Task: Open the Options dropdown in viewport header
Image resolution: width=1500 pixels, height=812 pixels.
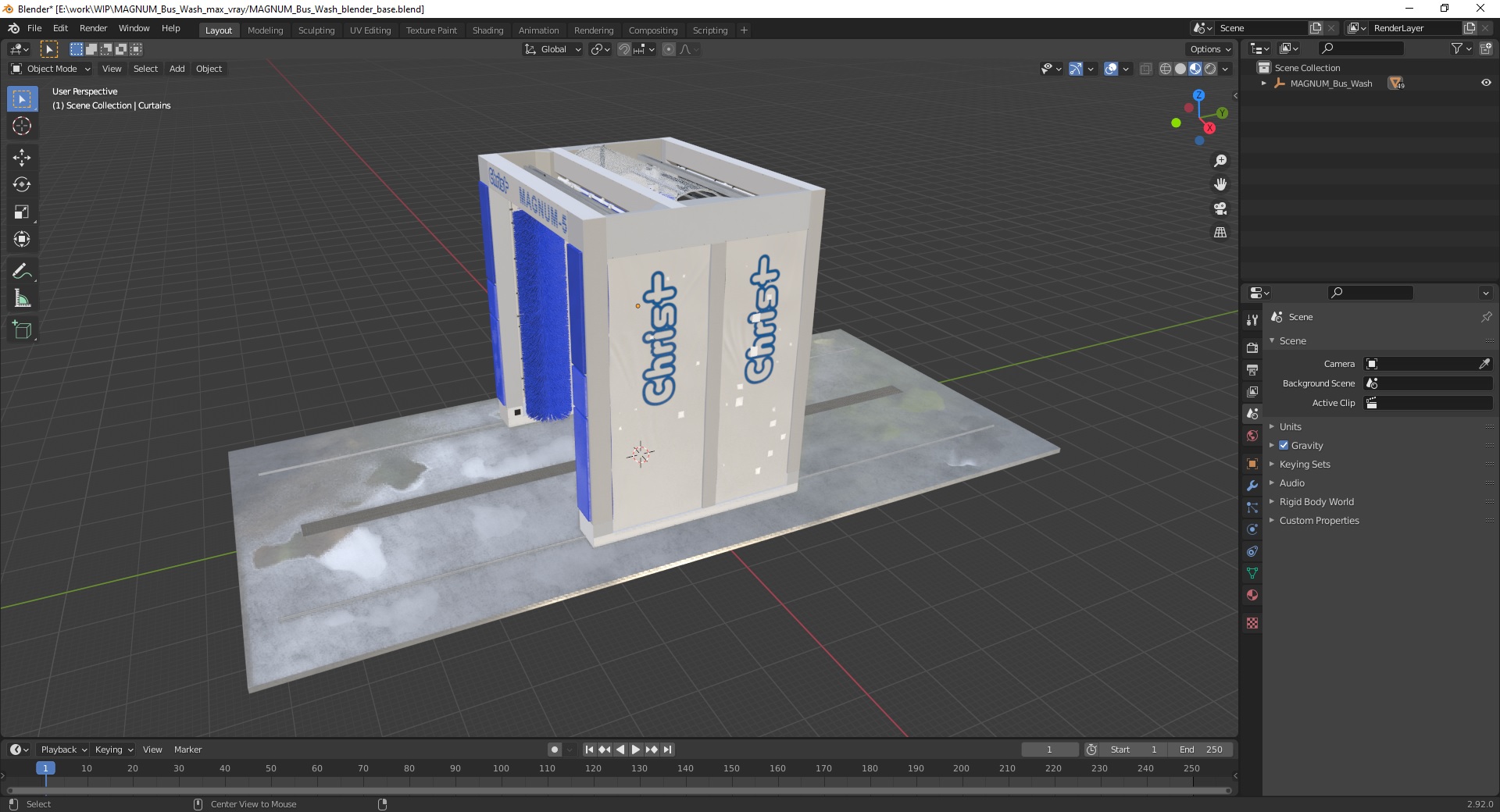Action: point(1210,49)
